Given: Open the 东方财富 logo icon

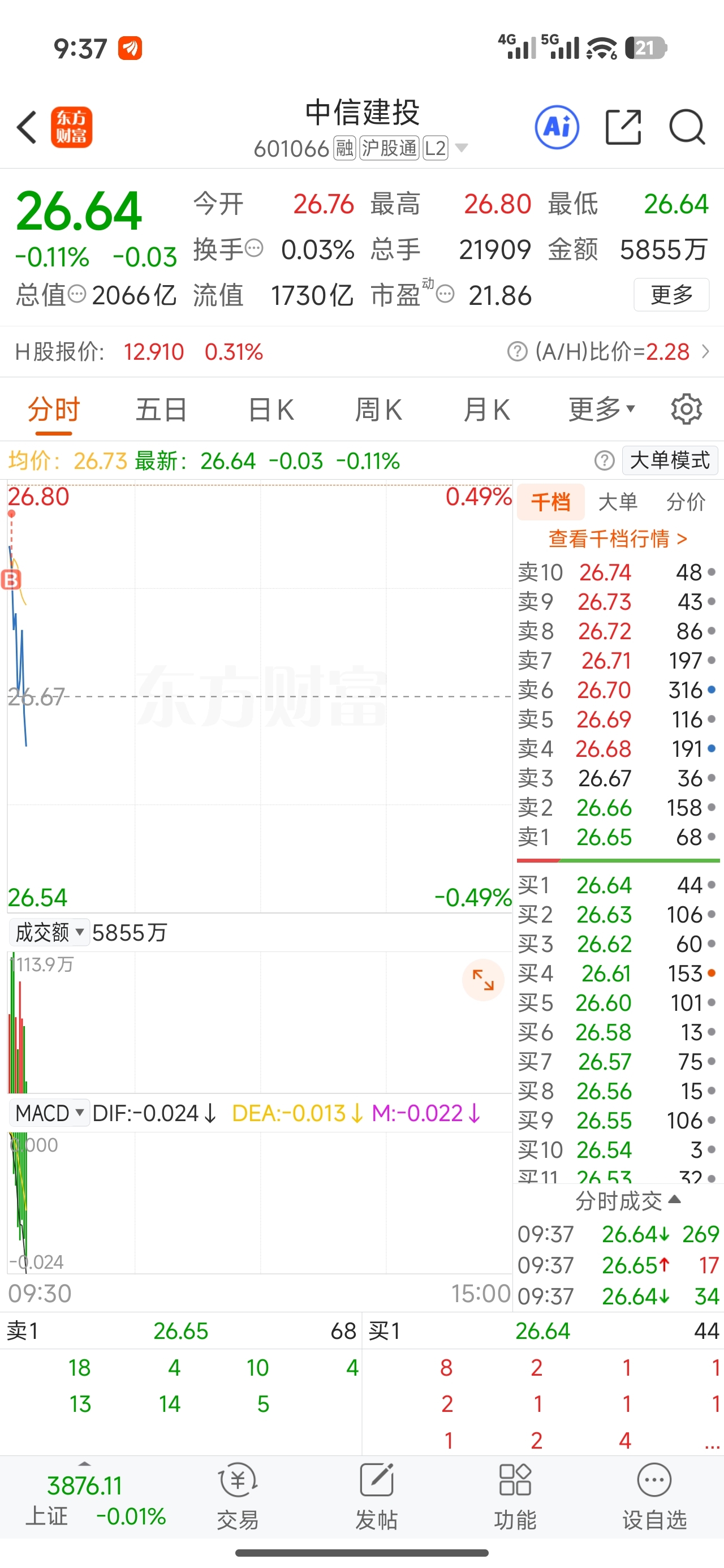Looking at the screenshot, I should click(71, 127).
